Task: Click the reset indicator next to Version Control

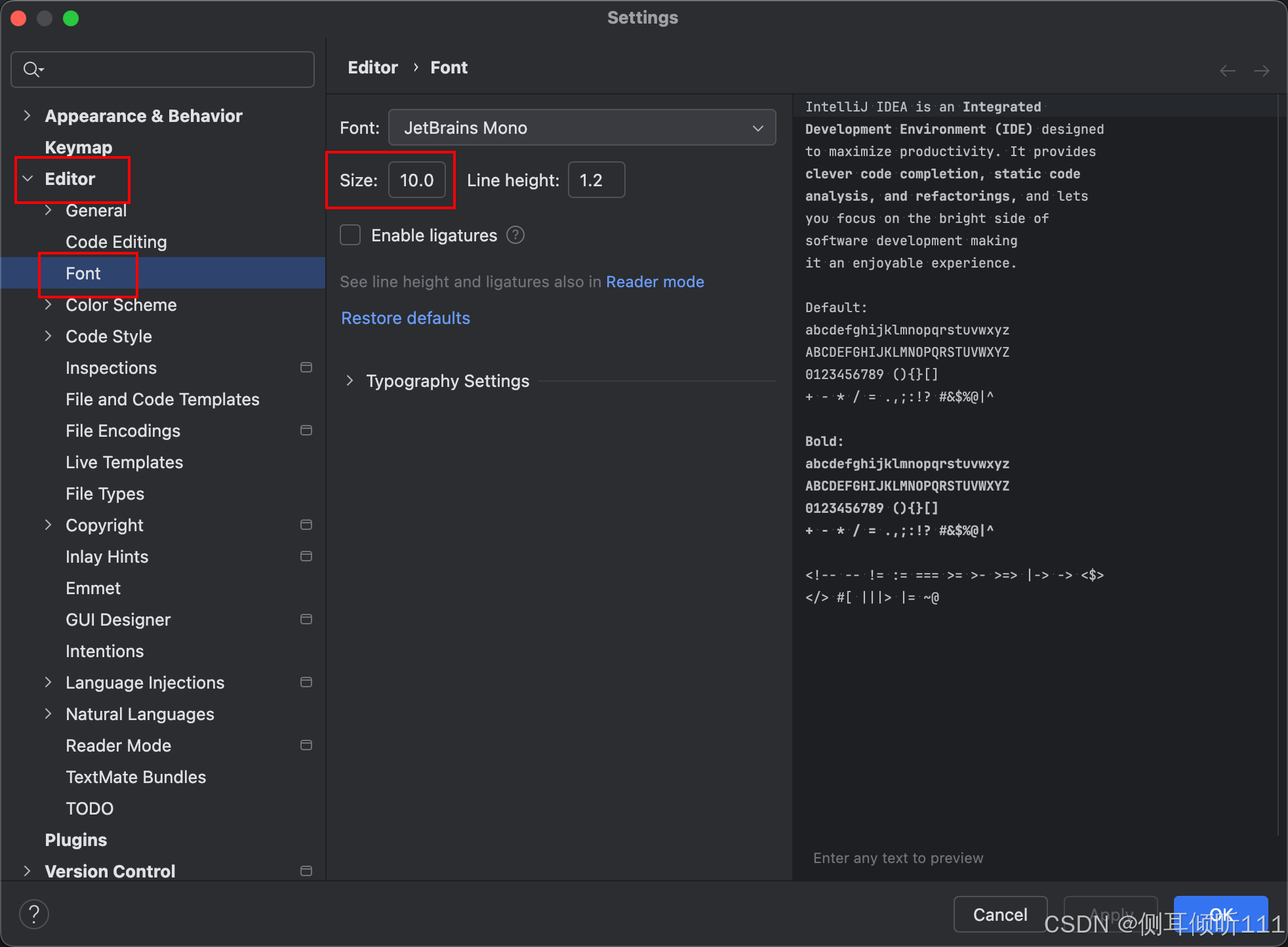Action: pyautogui.click(x=306, y=871)
